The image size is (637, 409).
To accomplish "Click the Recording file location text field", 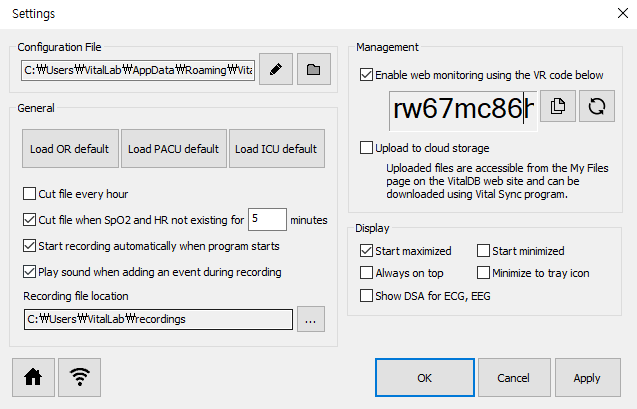I will 158,319.
